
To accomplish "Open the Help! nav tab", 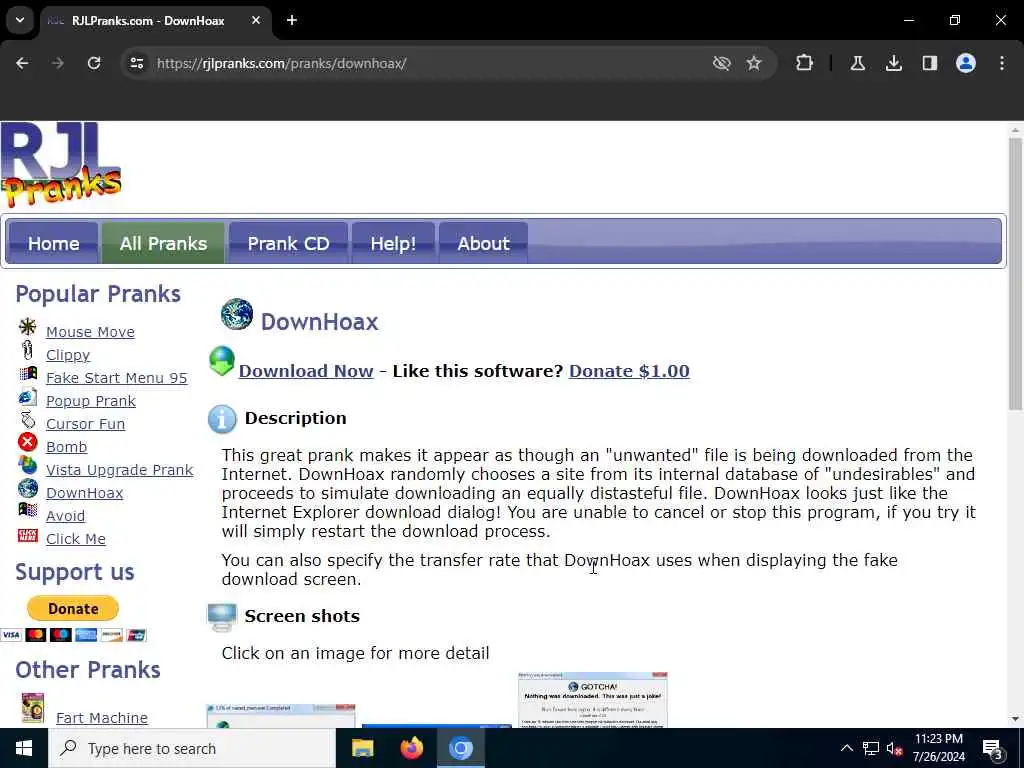I will (393, 243).
